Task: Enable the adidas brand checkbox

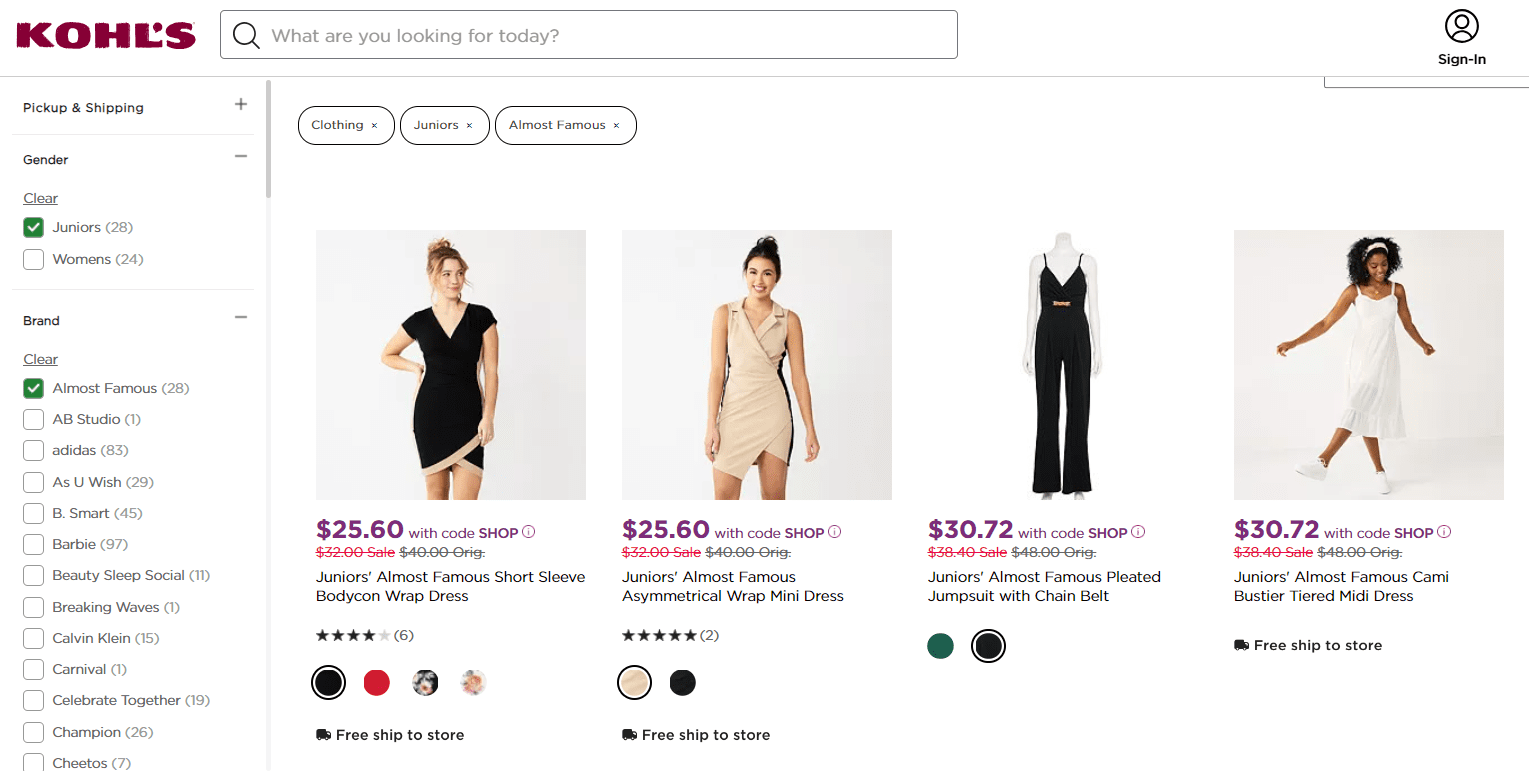Action: [34, 451]
